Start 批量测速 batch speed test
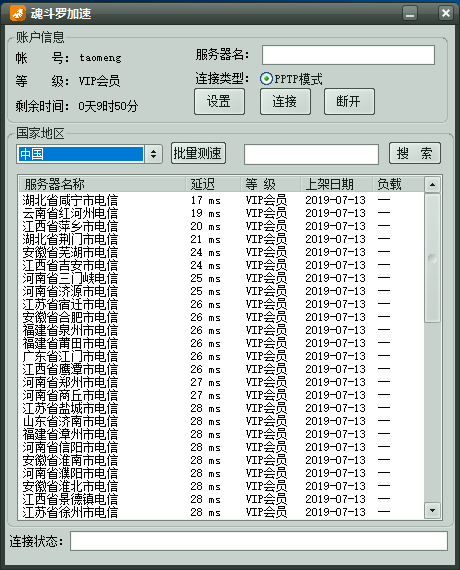The height and width of the screenshot is (570, 460). [x=198, y=153]
